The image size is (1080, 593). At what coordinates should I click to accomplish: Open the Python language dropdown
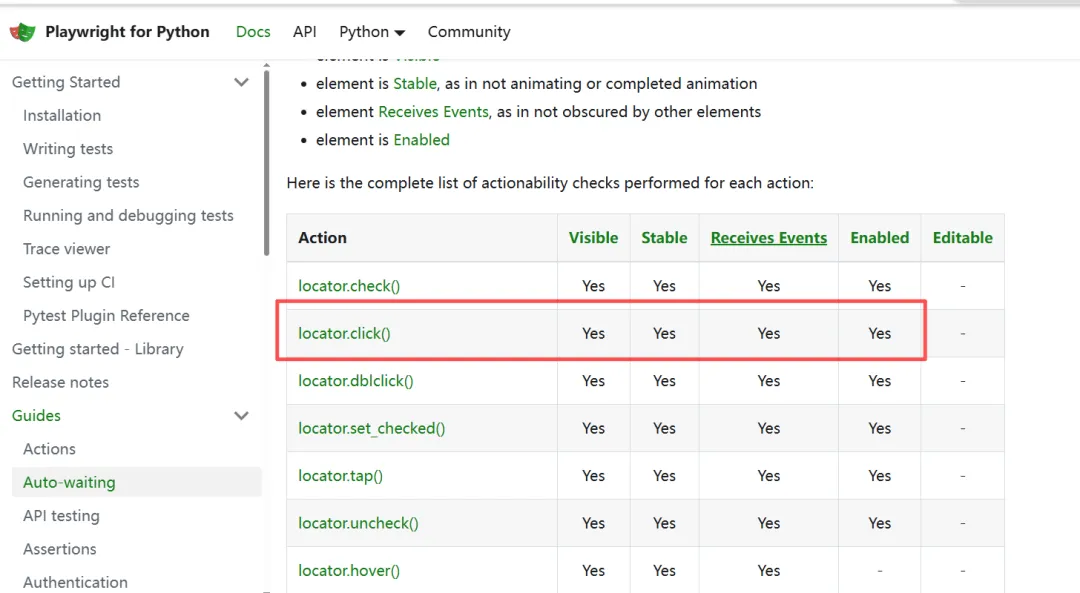(x=372, y=32)
